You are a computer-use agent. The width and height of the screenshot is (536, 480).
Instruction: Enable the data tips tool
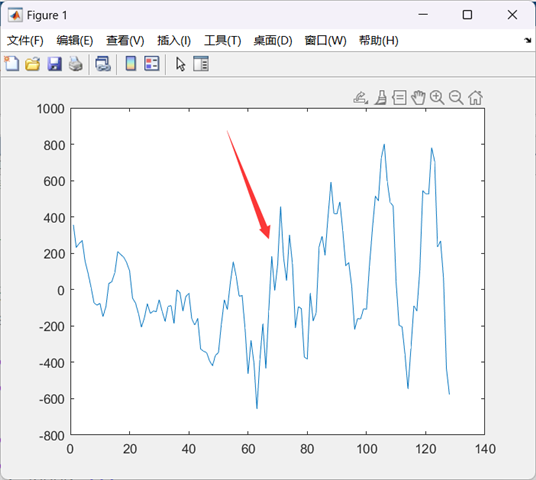(399, 98)
